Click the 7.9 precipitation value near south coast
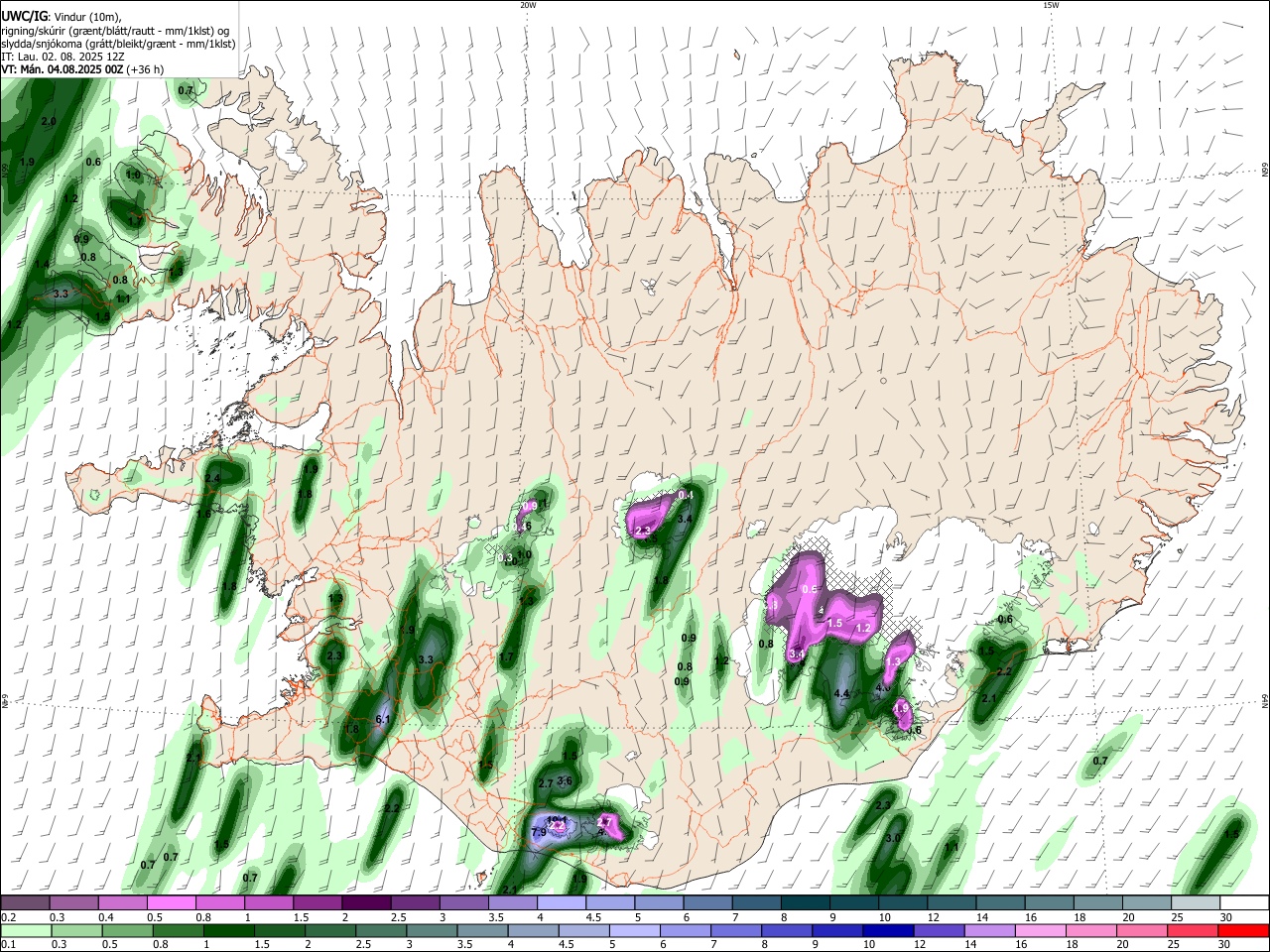Viewport: 1270px width, 952px height. click(539, 833)
